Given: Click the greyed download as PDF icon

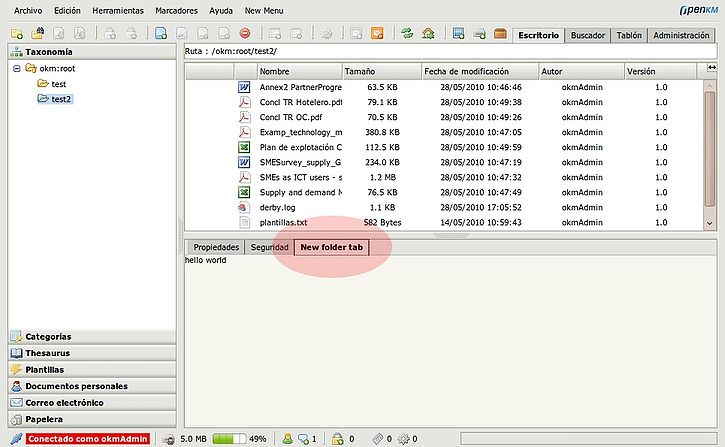Looking at the screenshot, I should pos(80,33).
